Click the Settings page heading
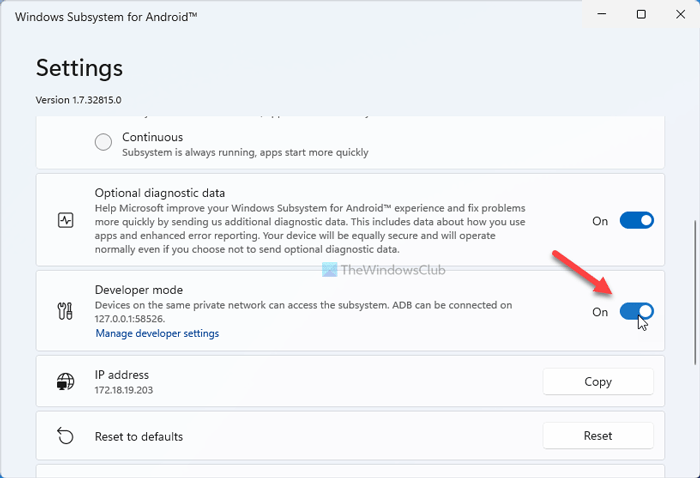Screen dimensions: 700x478 pyautogui.click(x=80, y=68)
